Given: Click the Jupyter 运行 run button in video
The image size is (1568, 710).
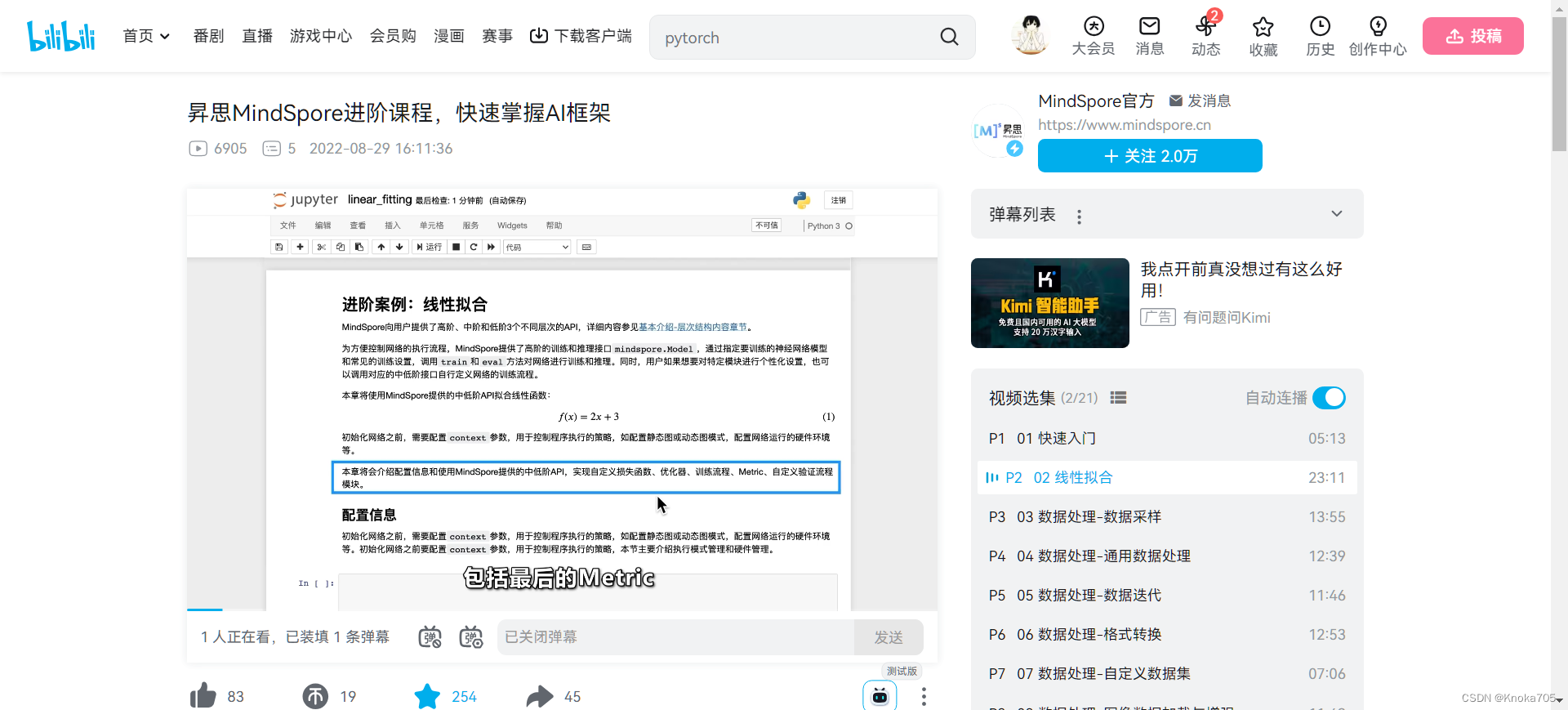Looking at the screenshot, I should point(429,247).
